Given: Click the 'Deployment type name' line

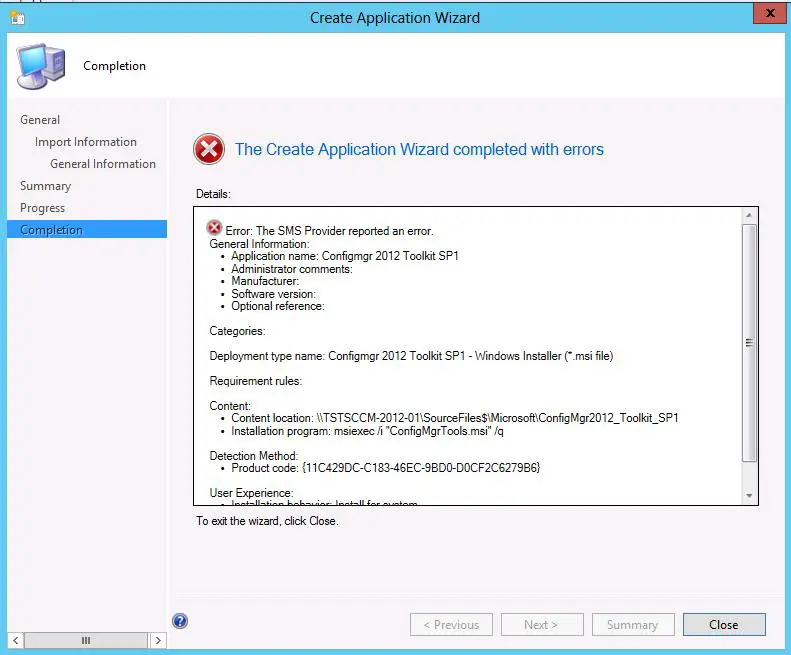Looking at the screenshot, I should coord(411,356).
